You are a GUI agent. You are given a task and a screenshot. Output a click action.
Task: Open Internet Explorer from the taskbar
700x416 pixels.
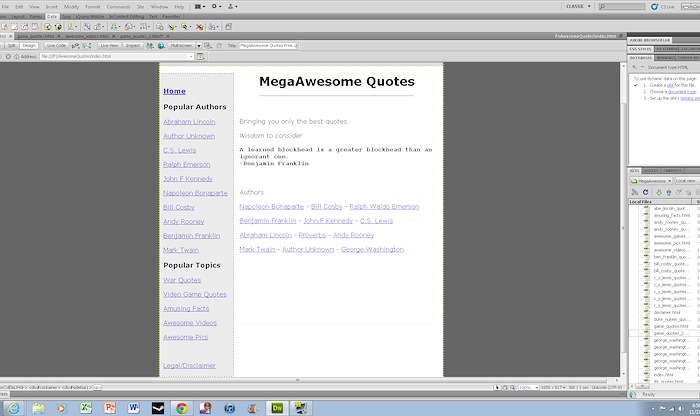[x=13, y=408]
